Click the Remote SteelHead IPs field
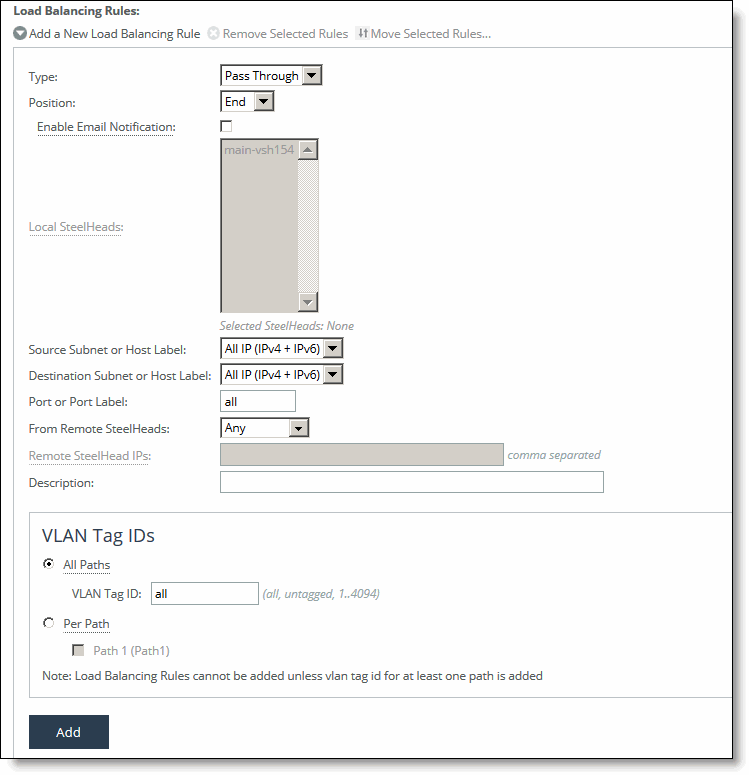The height and width of the screenshot is (775, 749). tap(362, 455)
